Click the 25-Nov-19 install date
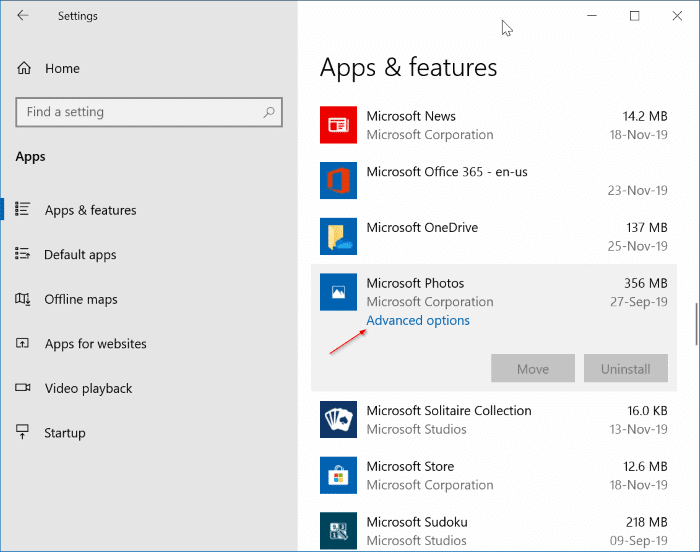Image resolution: width=700 pixels, height=552 pixels. (x=638, y=246)
